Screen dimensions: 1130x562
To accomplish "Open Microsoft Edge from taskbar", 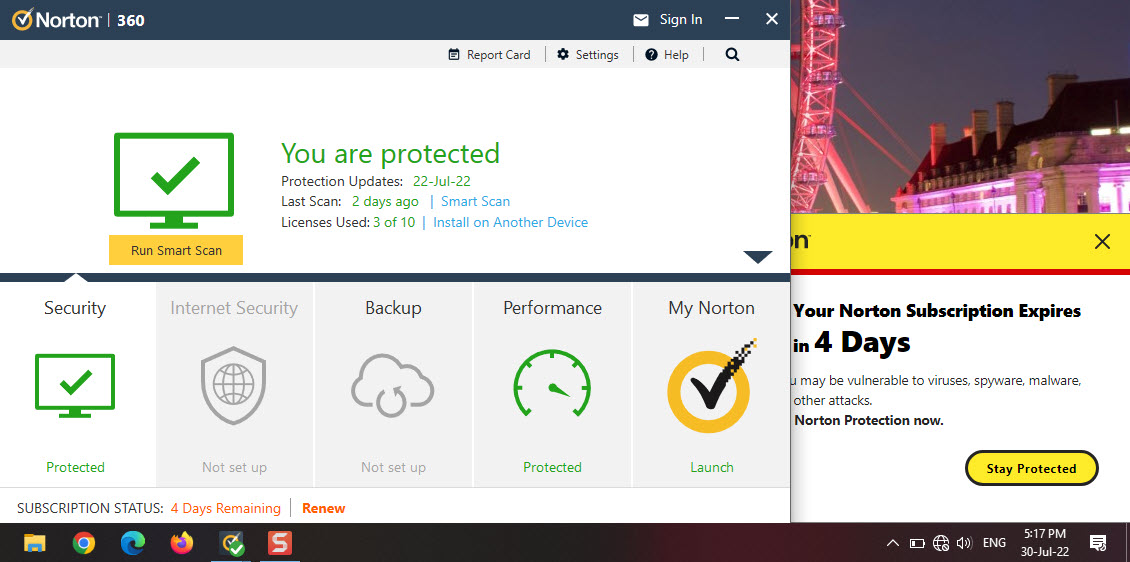I will click(133, 543).
